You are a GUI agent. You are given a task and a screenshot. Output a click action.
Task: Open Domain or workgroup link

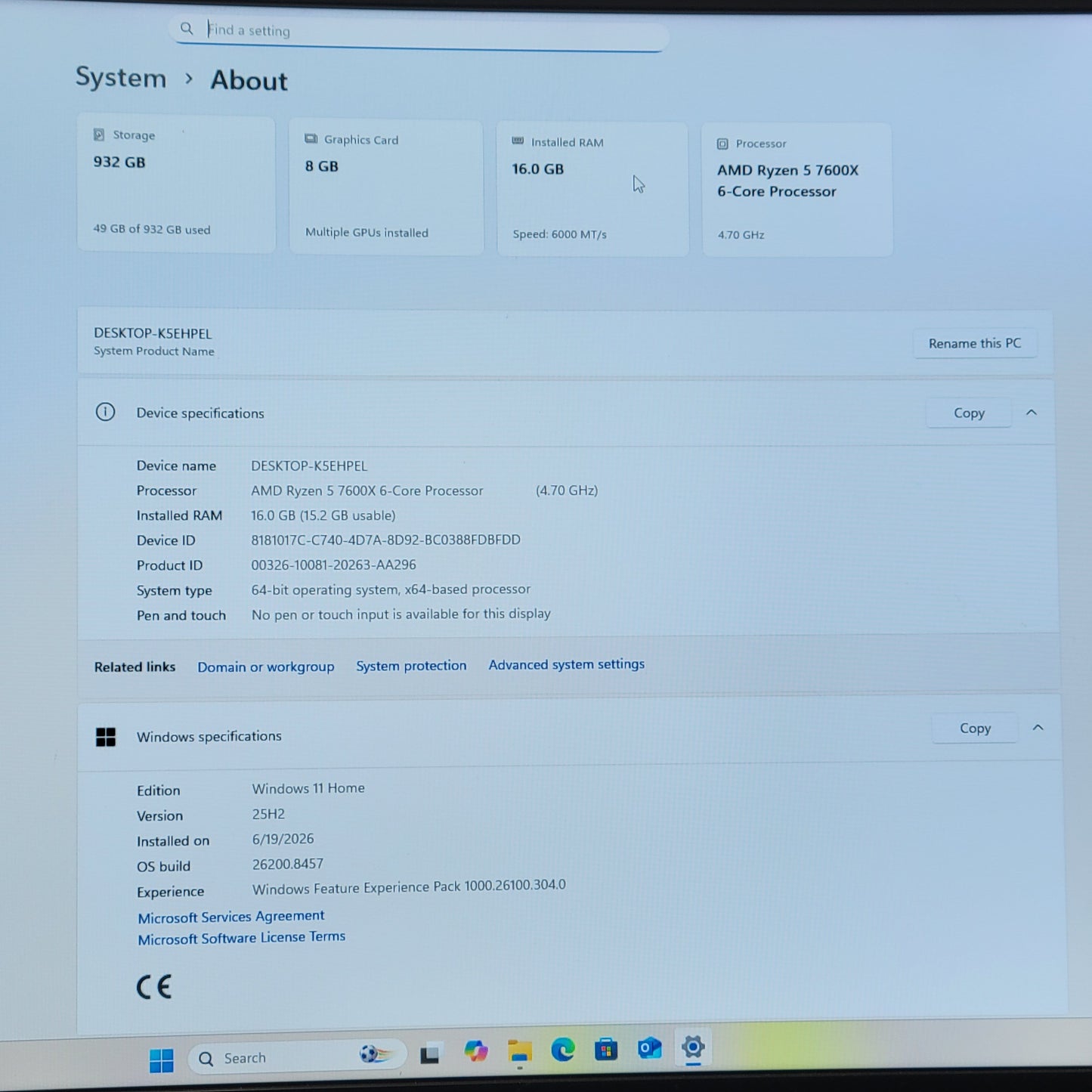(x=266, y=667)
